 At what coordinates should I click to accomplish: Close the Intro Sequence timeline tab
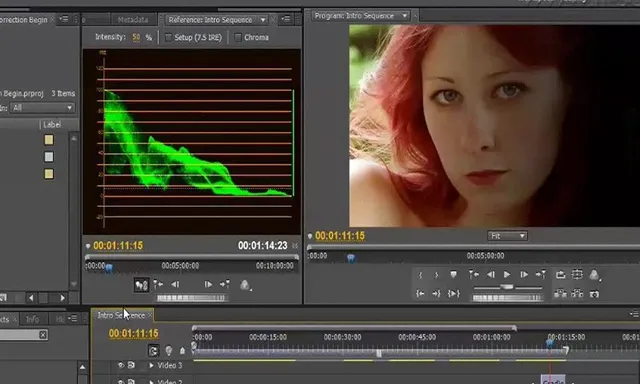pos(150,315)
